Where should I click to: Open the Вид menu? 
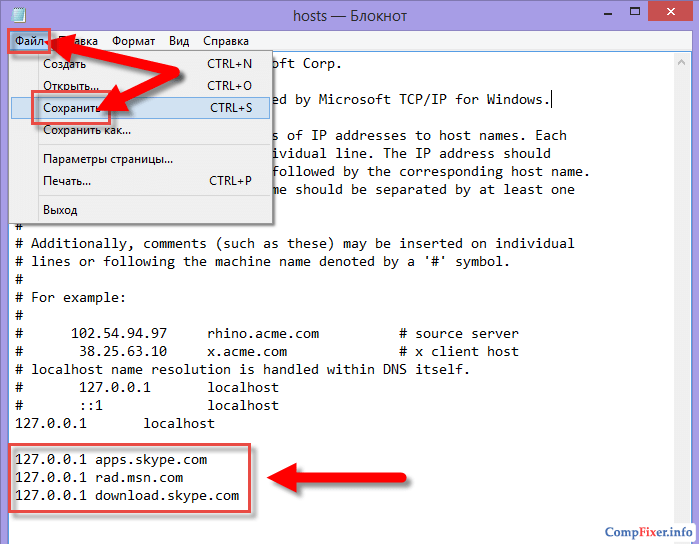(x=179, y=41)
